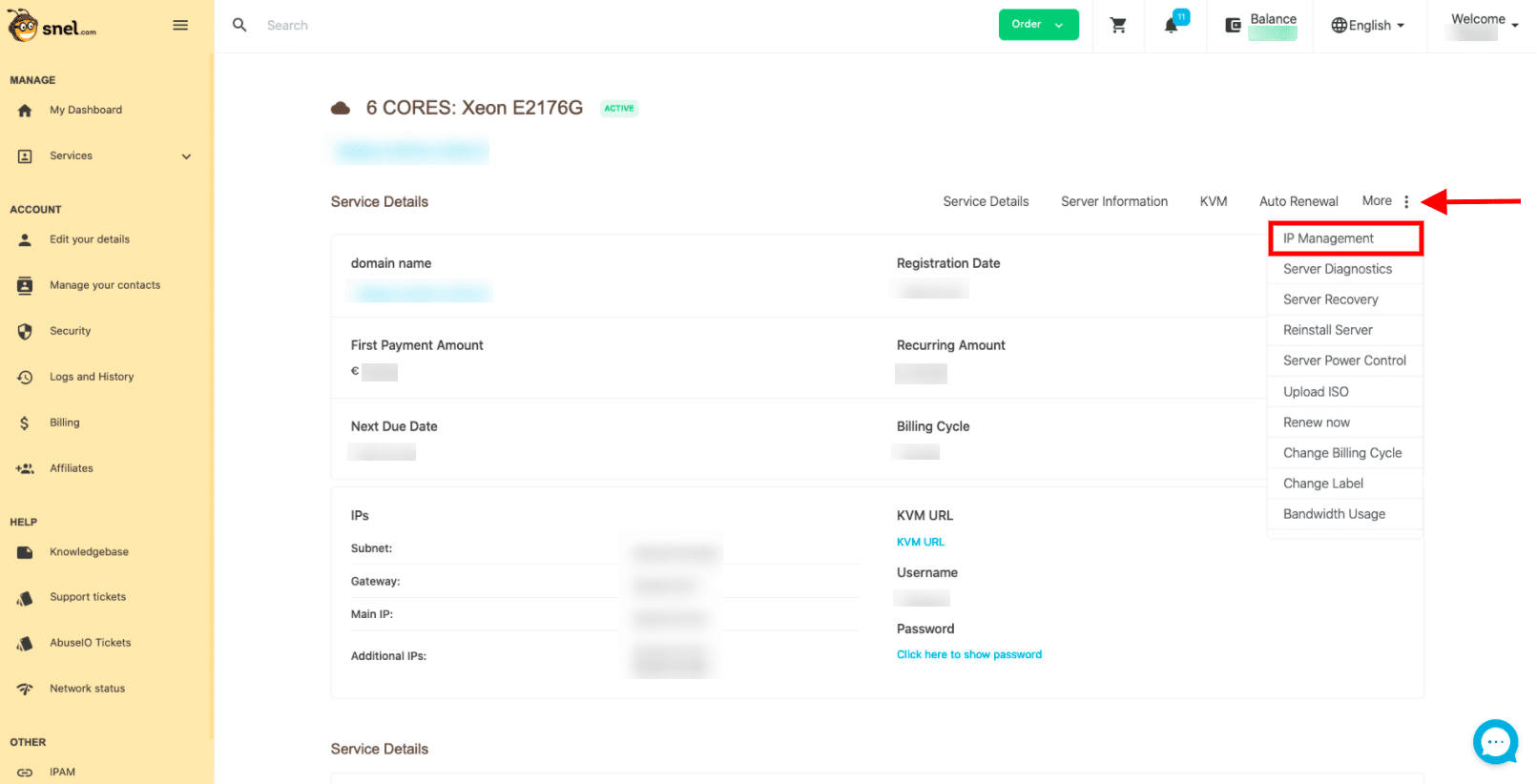Go to My Dashboard home icon
The height and width of the screenshot is (784, 1537).
tap(25, 111)
